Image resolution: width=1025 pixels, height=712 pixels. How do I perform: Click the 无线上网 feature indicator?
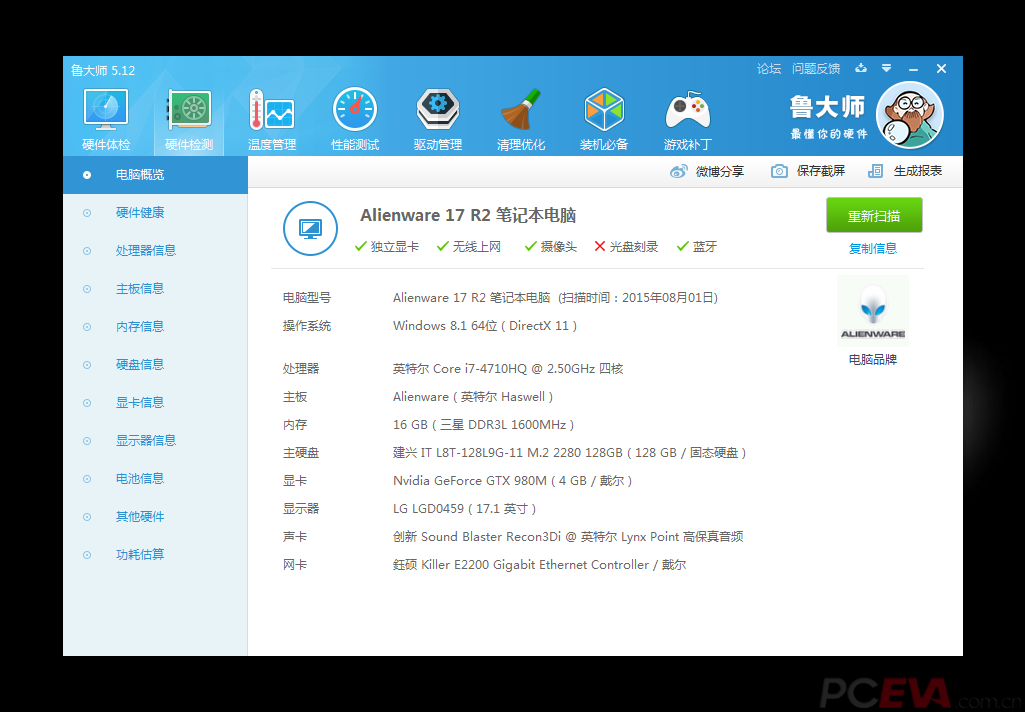(469, 246)
